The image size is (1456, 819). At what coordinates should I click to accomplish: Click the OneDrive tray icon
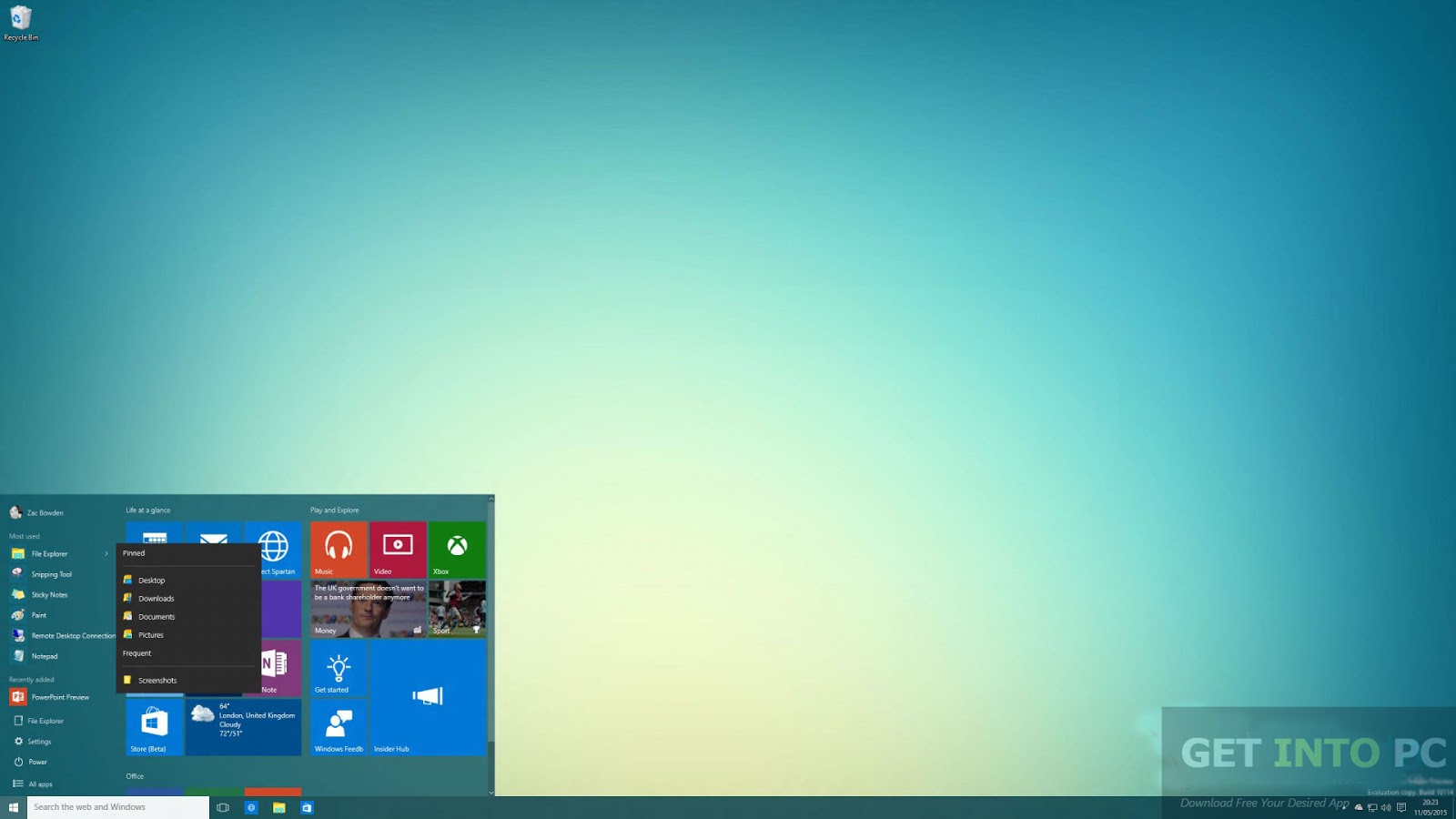click(1359, 807)
